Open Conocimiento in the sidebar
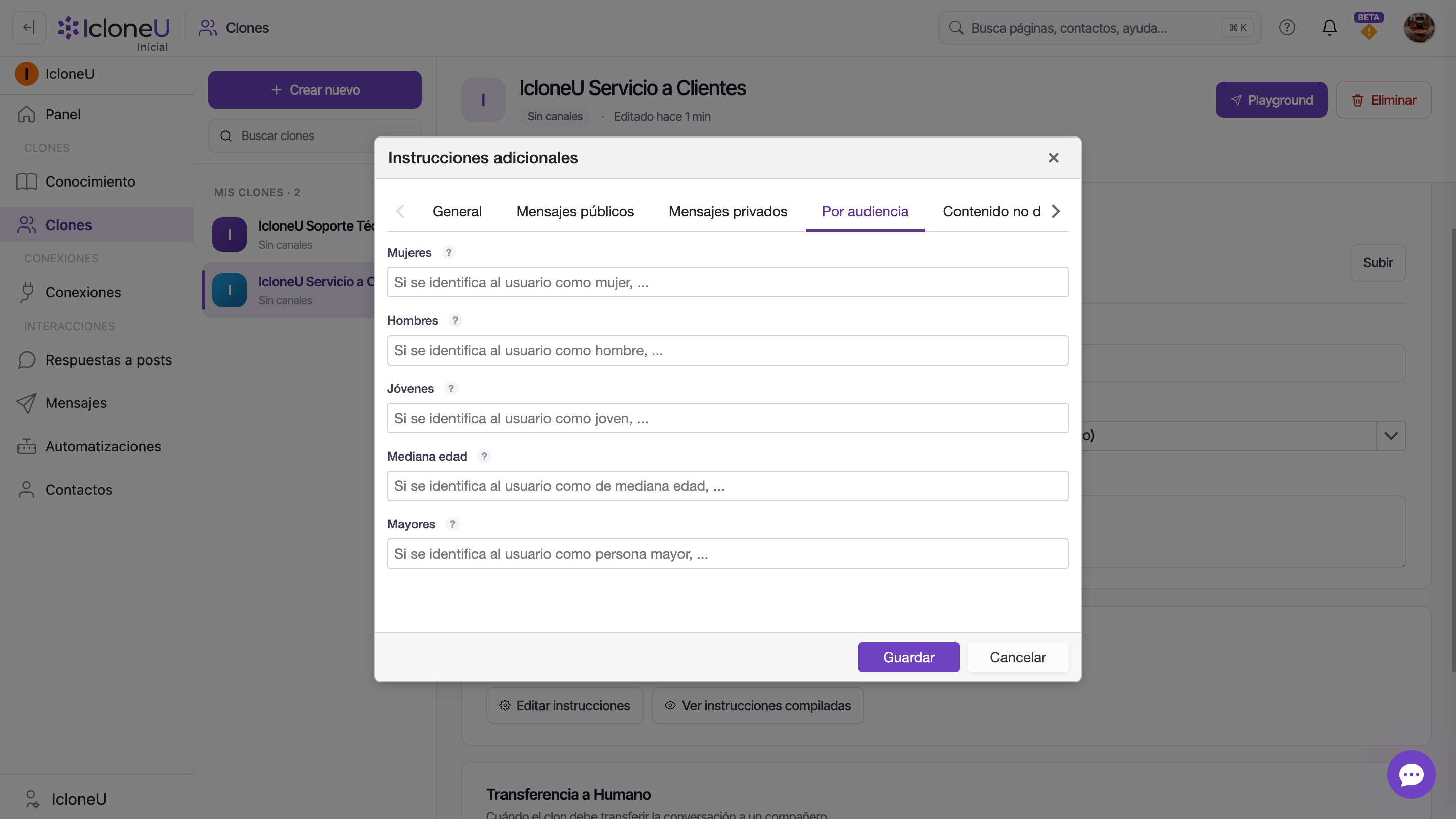 [97, 181]
